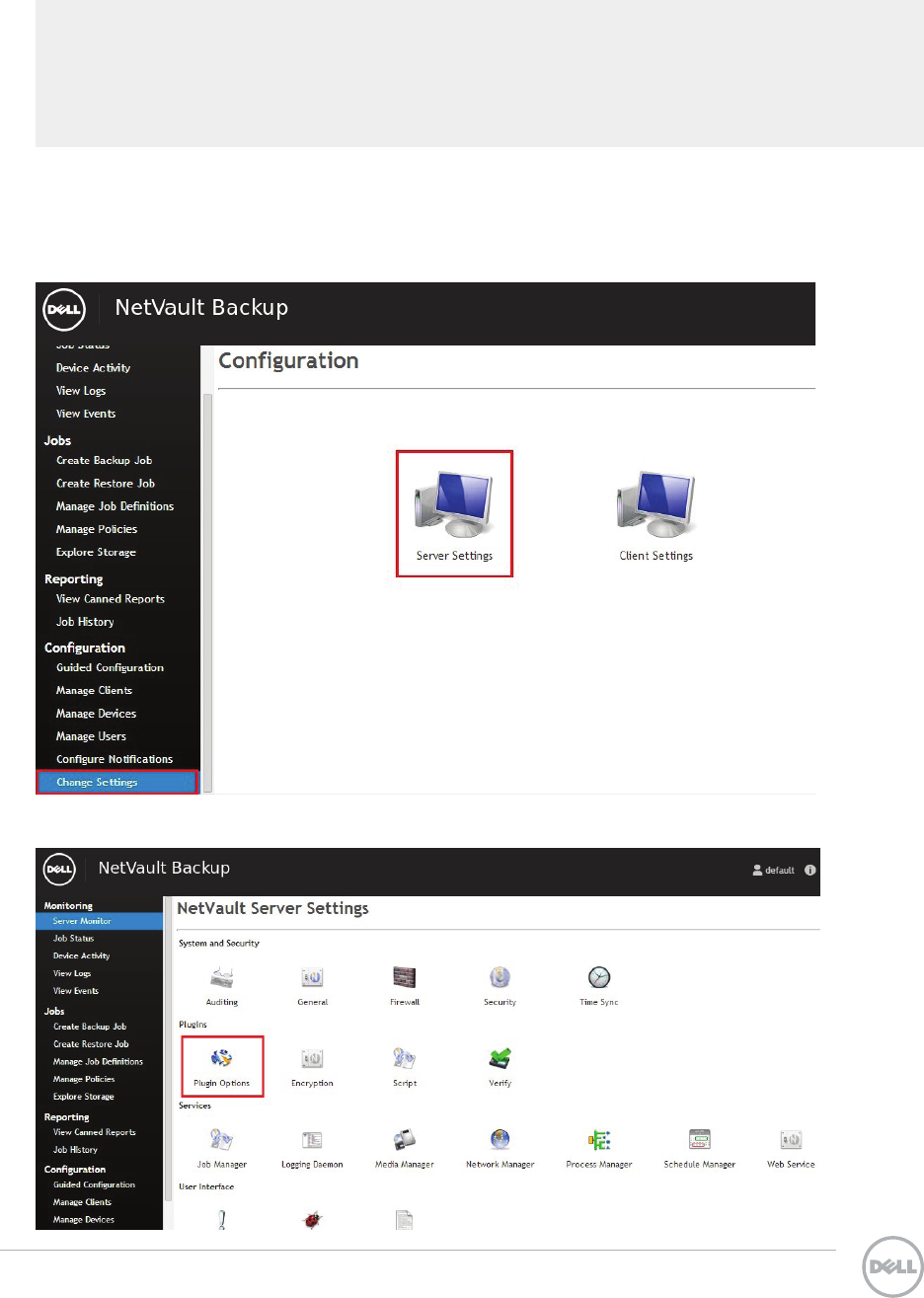Open Create Restore Job in Server Settings window sidebar

click(x=91, y=1044)
